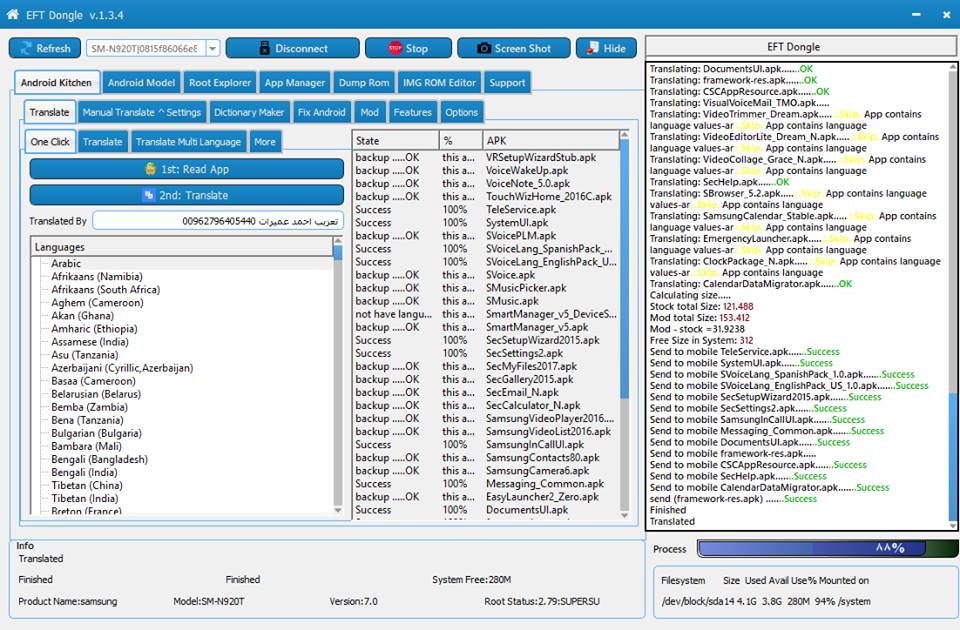Click the languages list vertical scrollbar

(337, 376)
